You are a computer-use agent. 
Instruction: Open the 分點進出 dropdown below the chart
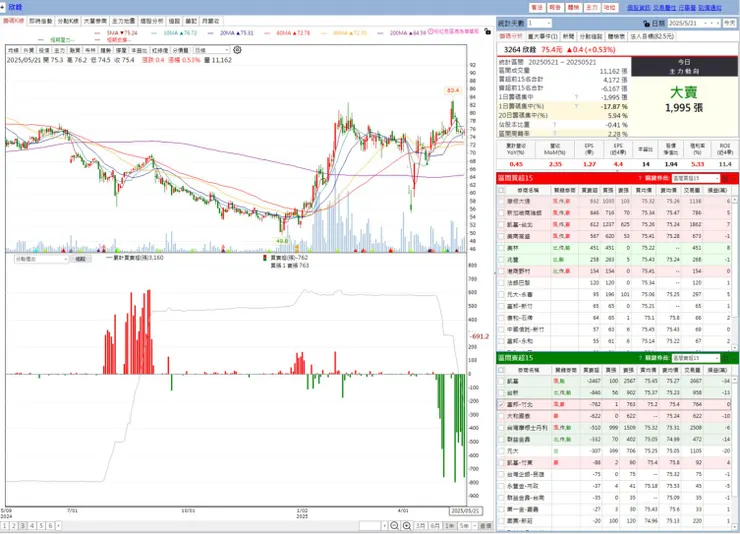point(42,259)
